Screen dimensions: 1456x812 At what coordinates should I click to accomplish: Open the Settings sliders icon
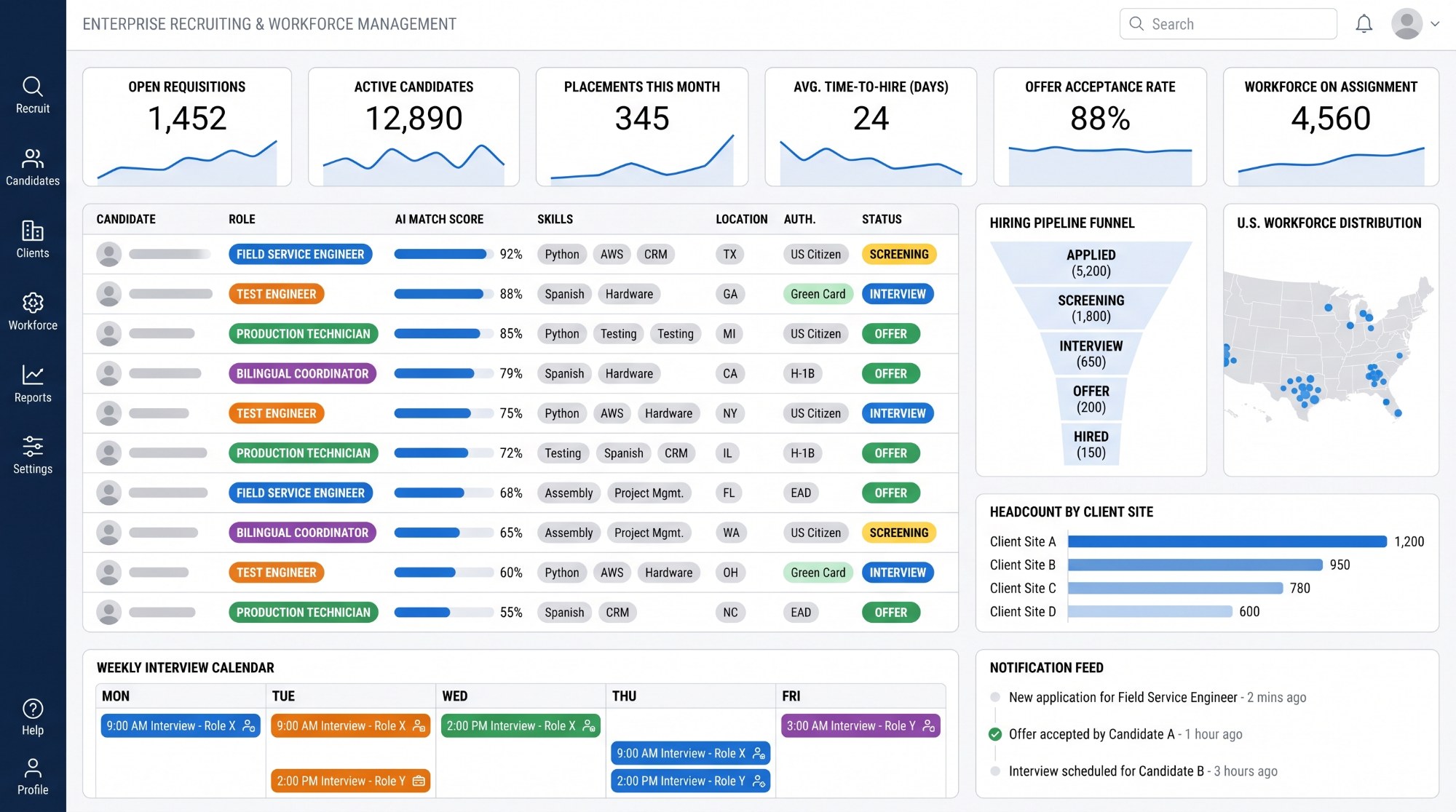33,446
